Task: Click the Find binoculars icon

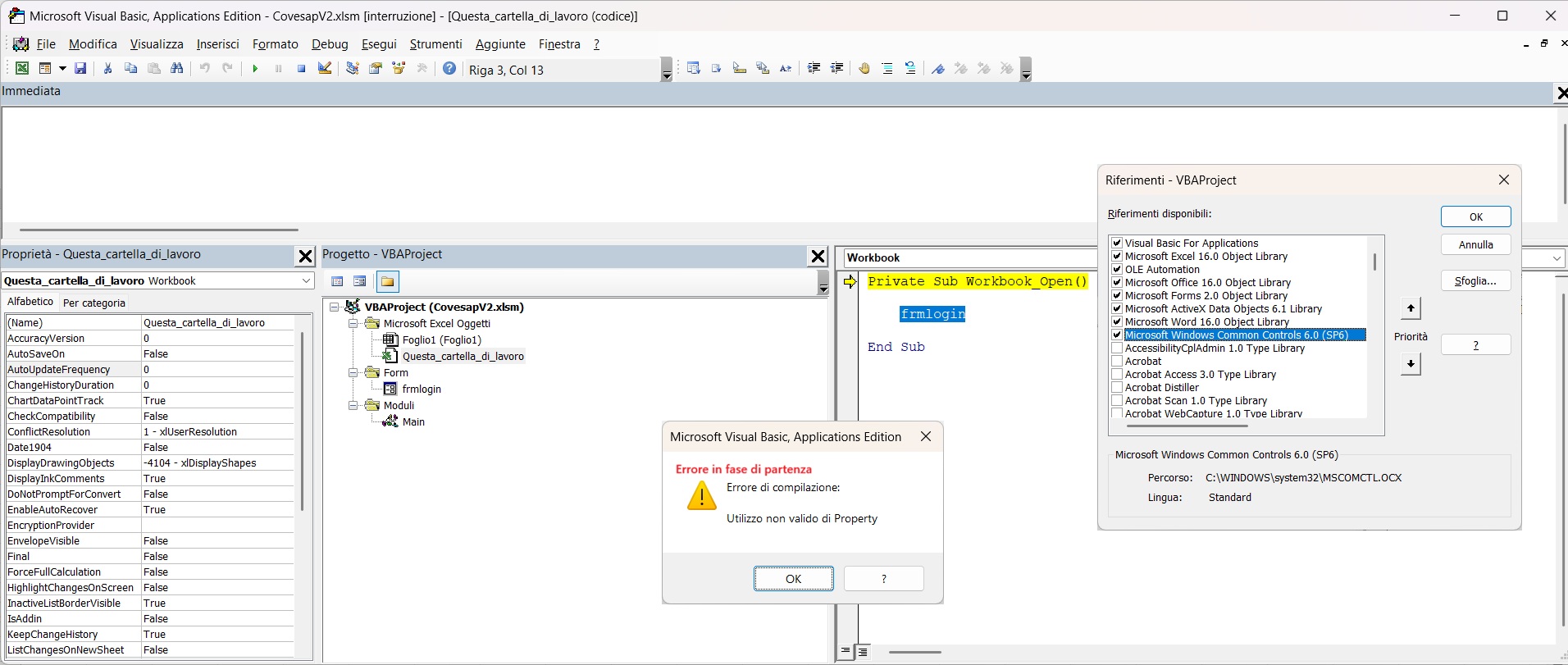Action: pos(177,69)
